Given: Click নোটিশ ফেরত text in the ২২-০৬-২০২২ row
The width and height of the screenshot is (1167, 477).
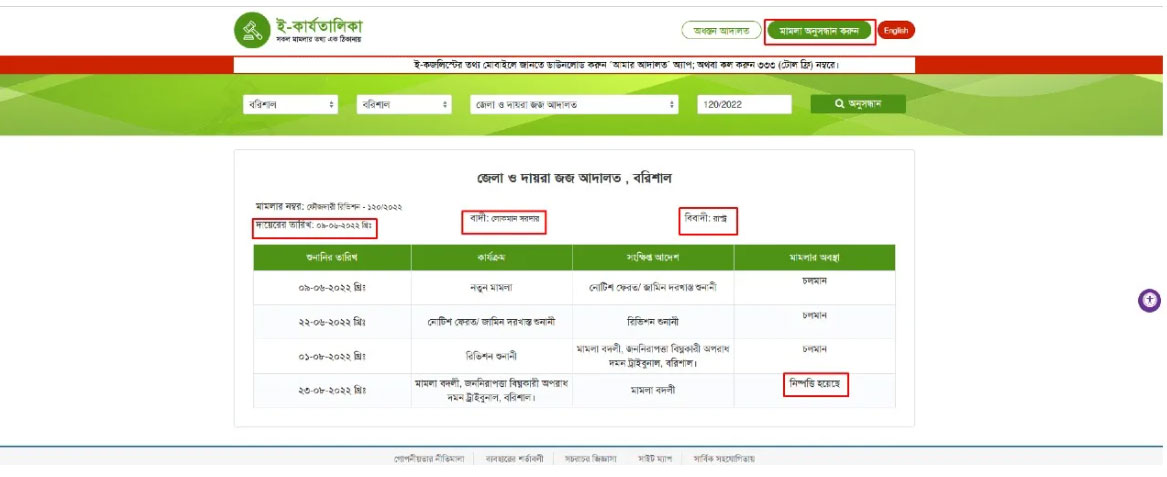Looking at the screenshot, I should click(x=490, y=322).
